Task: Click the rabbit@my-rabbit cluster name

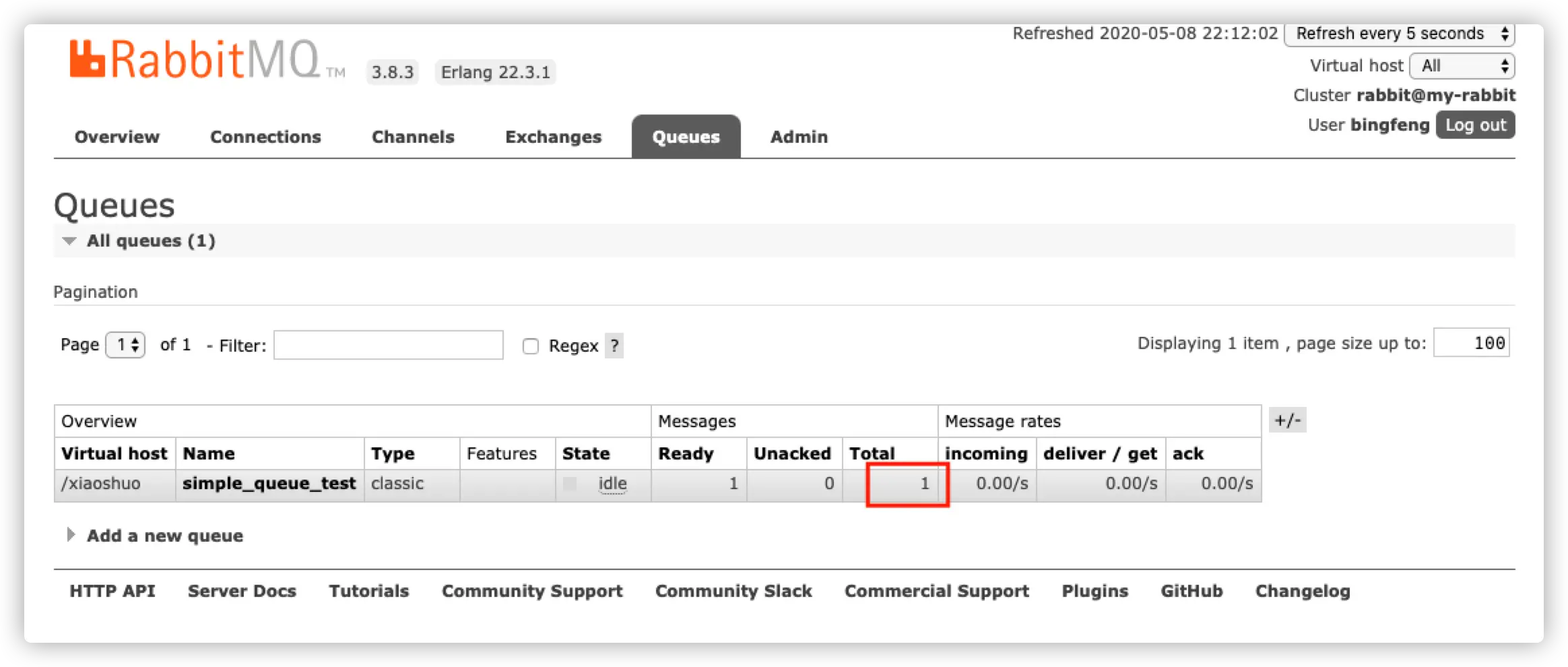Action: [x=1436, y=95]
